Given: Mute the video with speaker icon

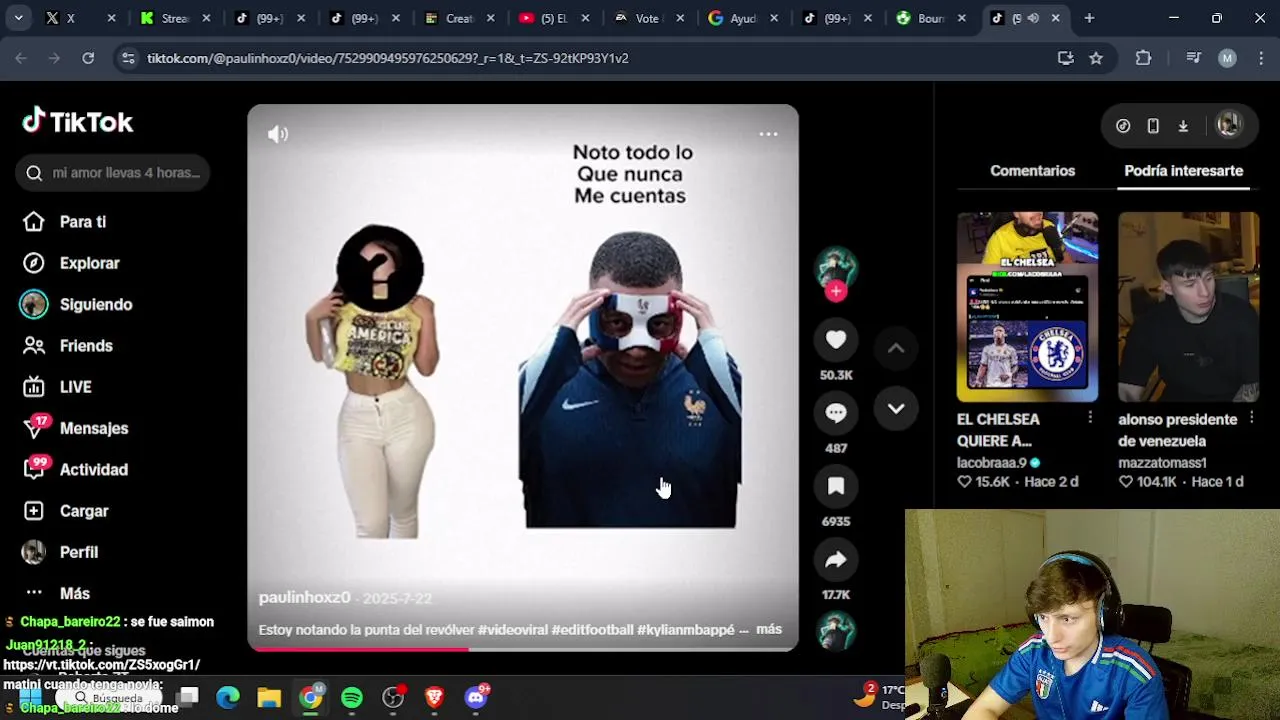Looking at the screenshot, I should pos(278,134).
